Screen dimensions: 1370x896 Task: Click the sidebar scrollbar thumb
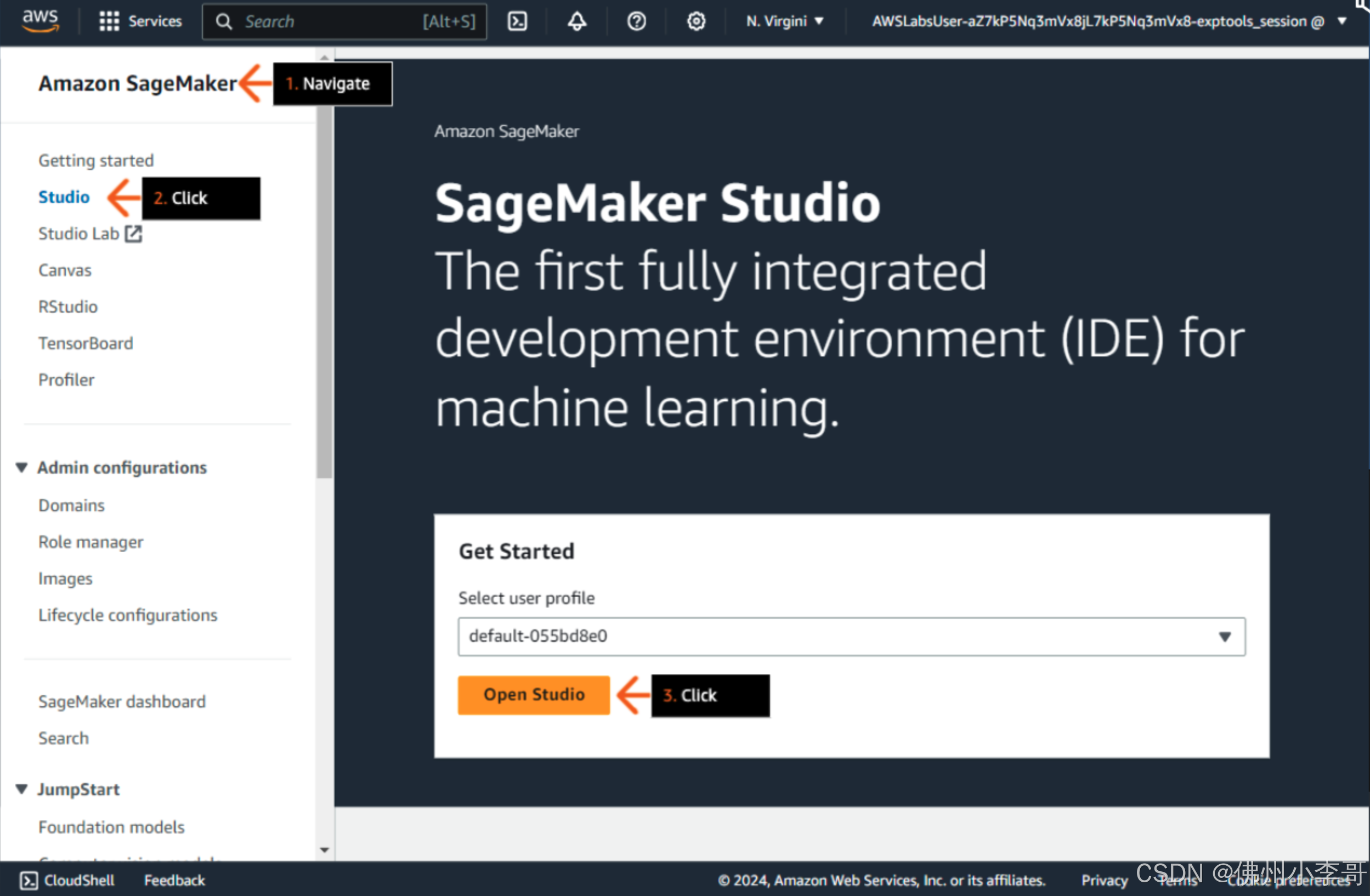tap(325, 292)
